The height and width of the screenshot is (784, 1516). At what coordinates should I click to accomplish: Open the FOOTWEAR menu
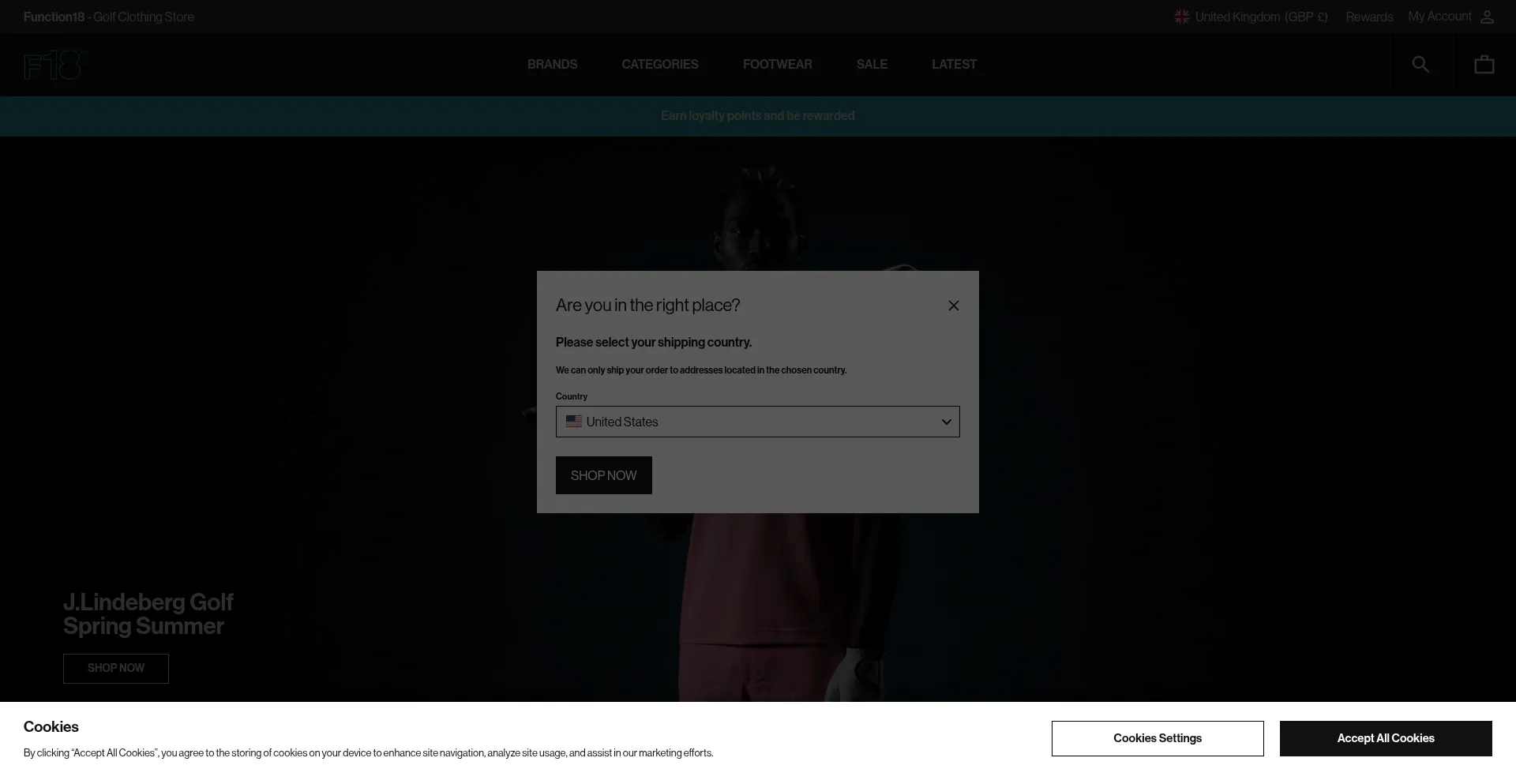pos(777,64)
